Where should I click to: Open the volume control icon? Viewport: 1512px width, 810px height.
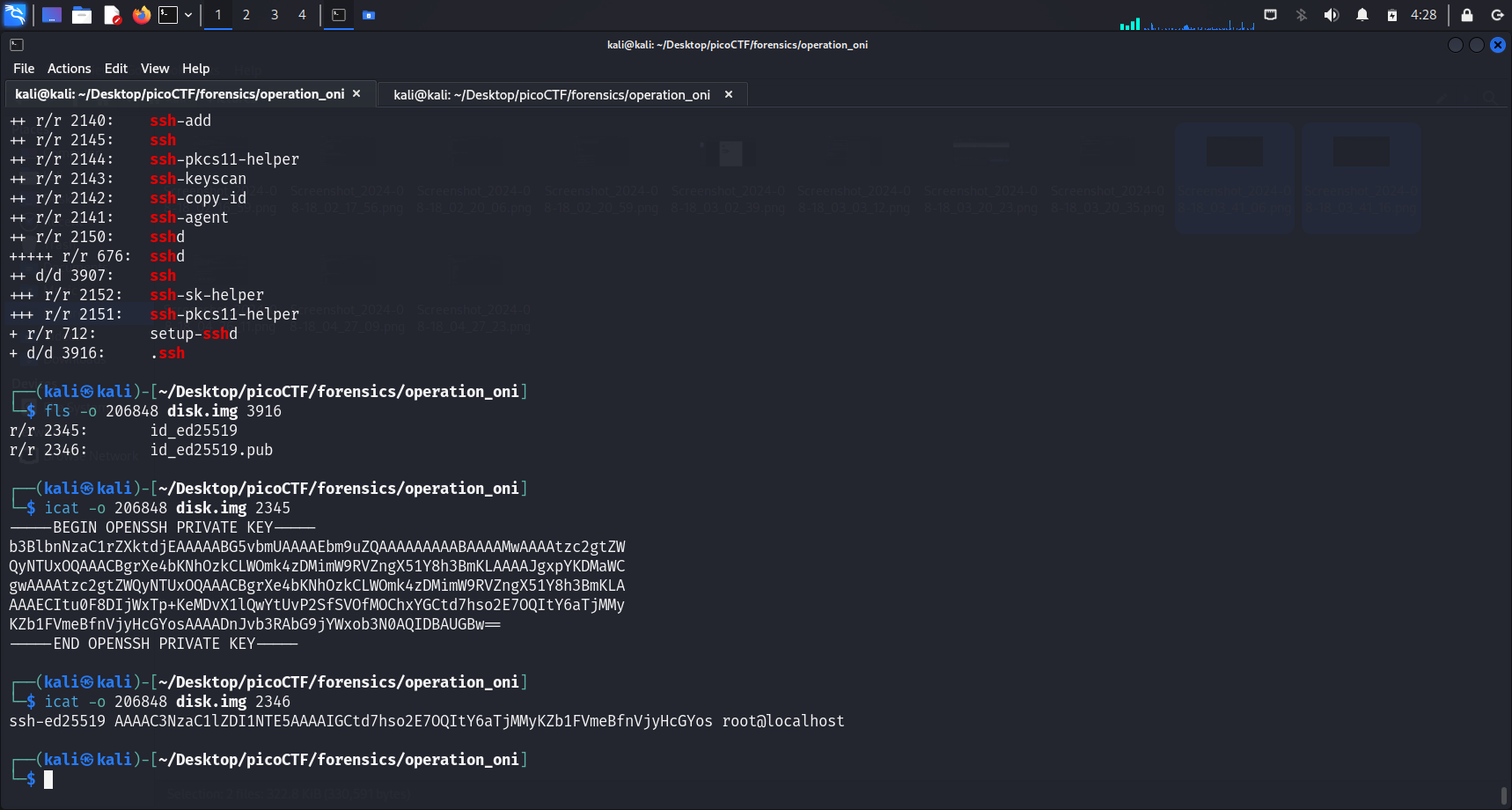coord(1331,15)
